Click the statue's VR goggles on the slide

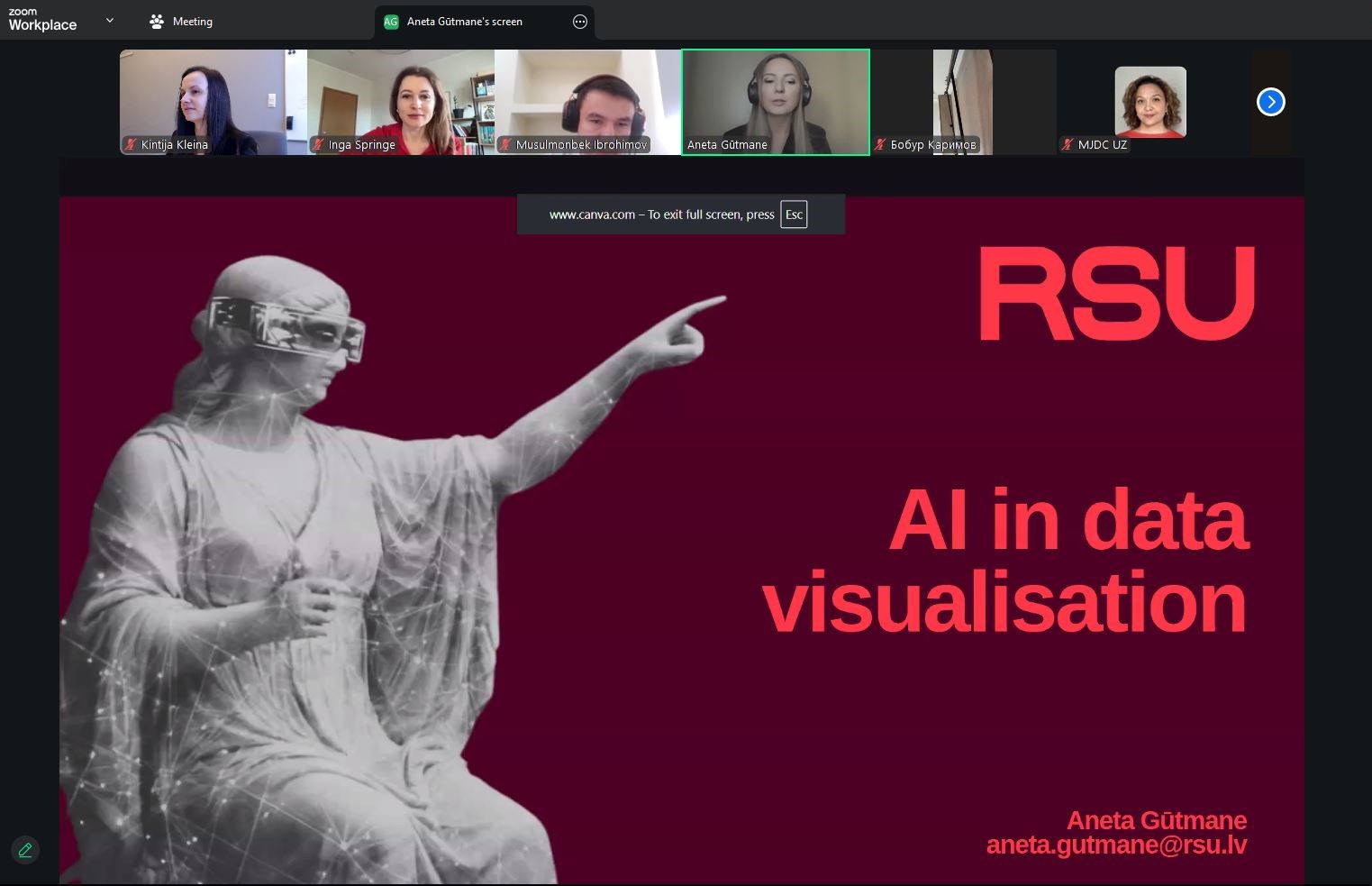tap(288, 326)
